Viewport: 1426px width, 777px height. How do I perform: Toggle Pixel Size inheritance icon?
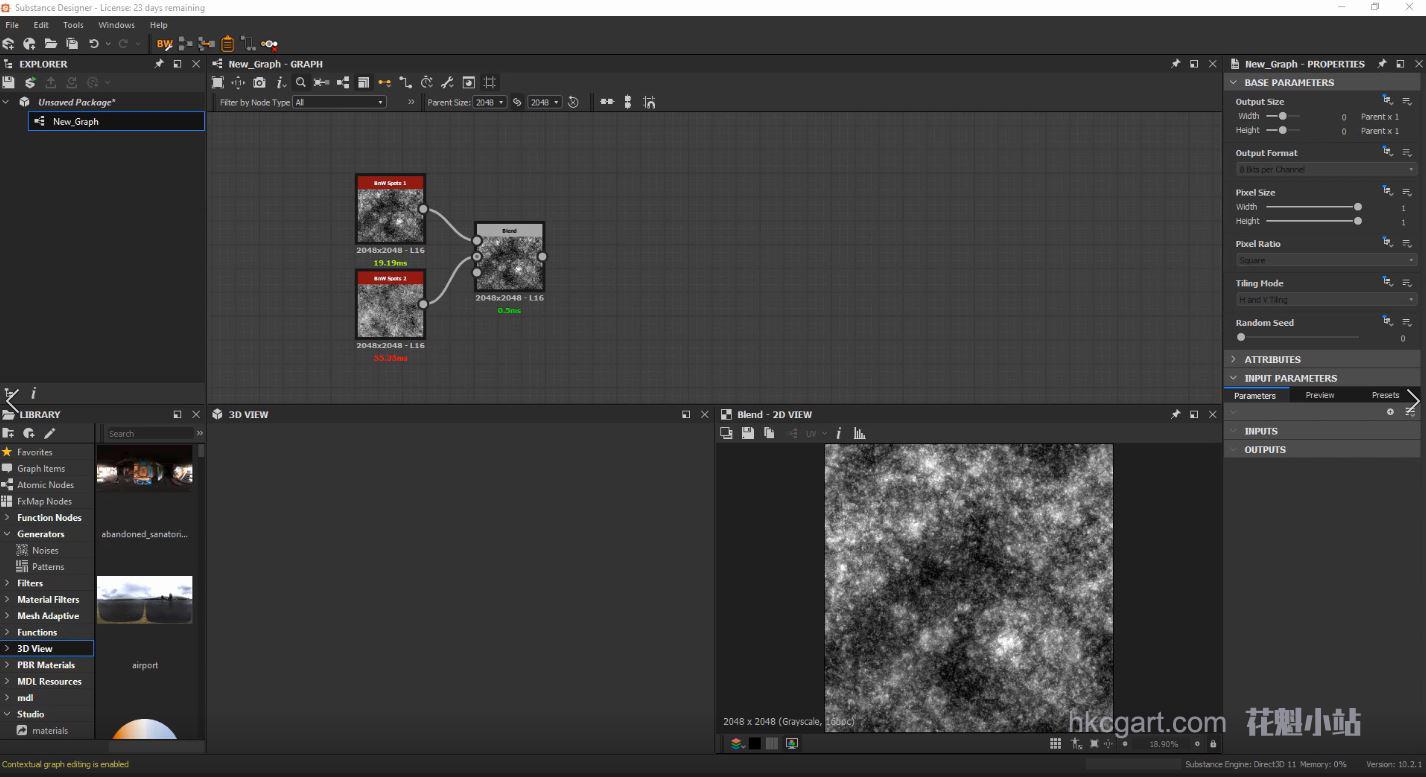pos(1387,191)
